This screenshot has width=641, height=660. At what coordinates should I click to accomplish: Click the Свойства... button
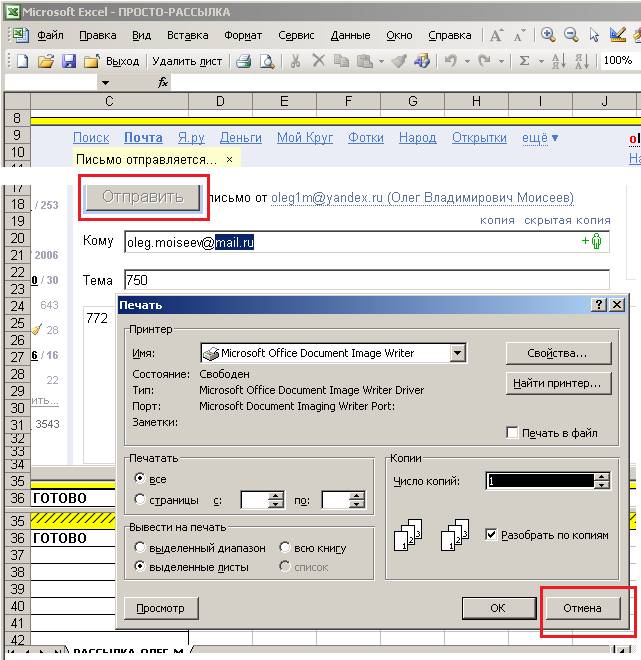pos(558,353)
